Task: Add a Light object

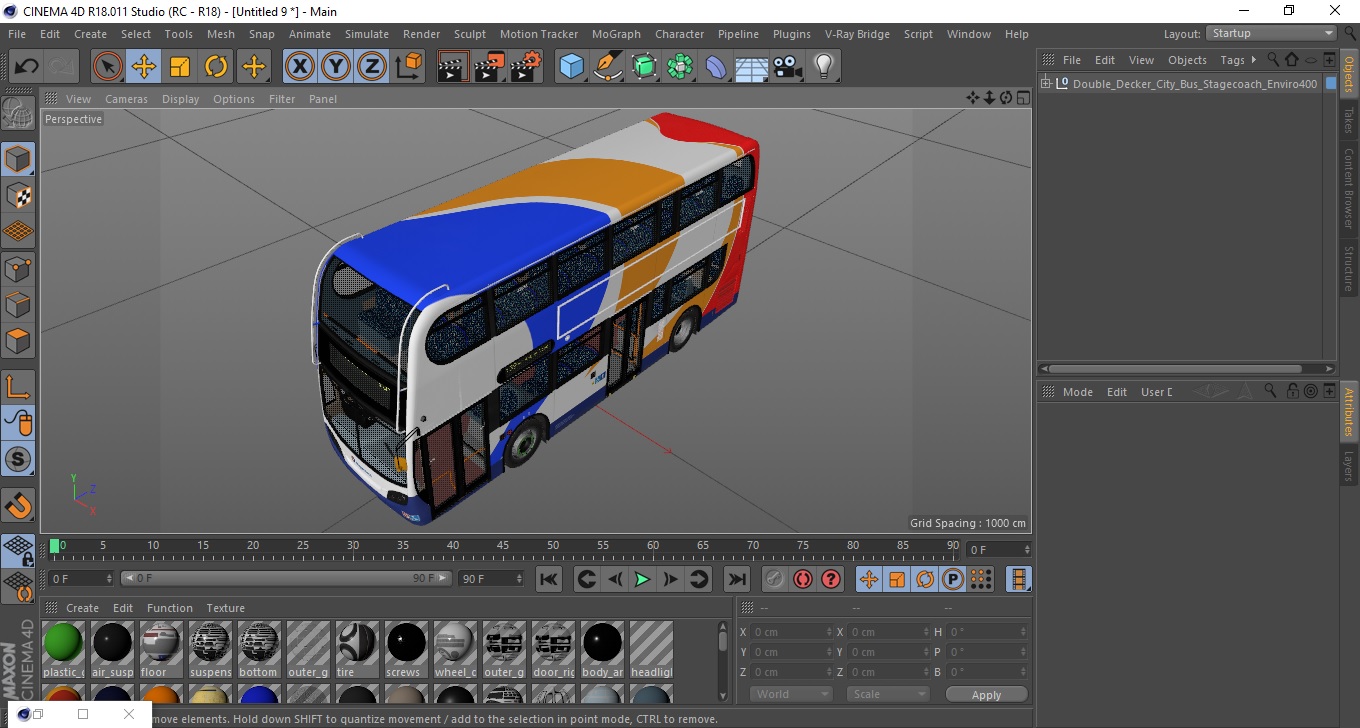Action: (824, 67)
